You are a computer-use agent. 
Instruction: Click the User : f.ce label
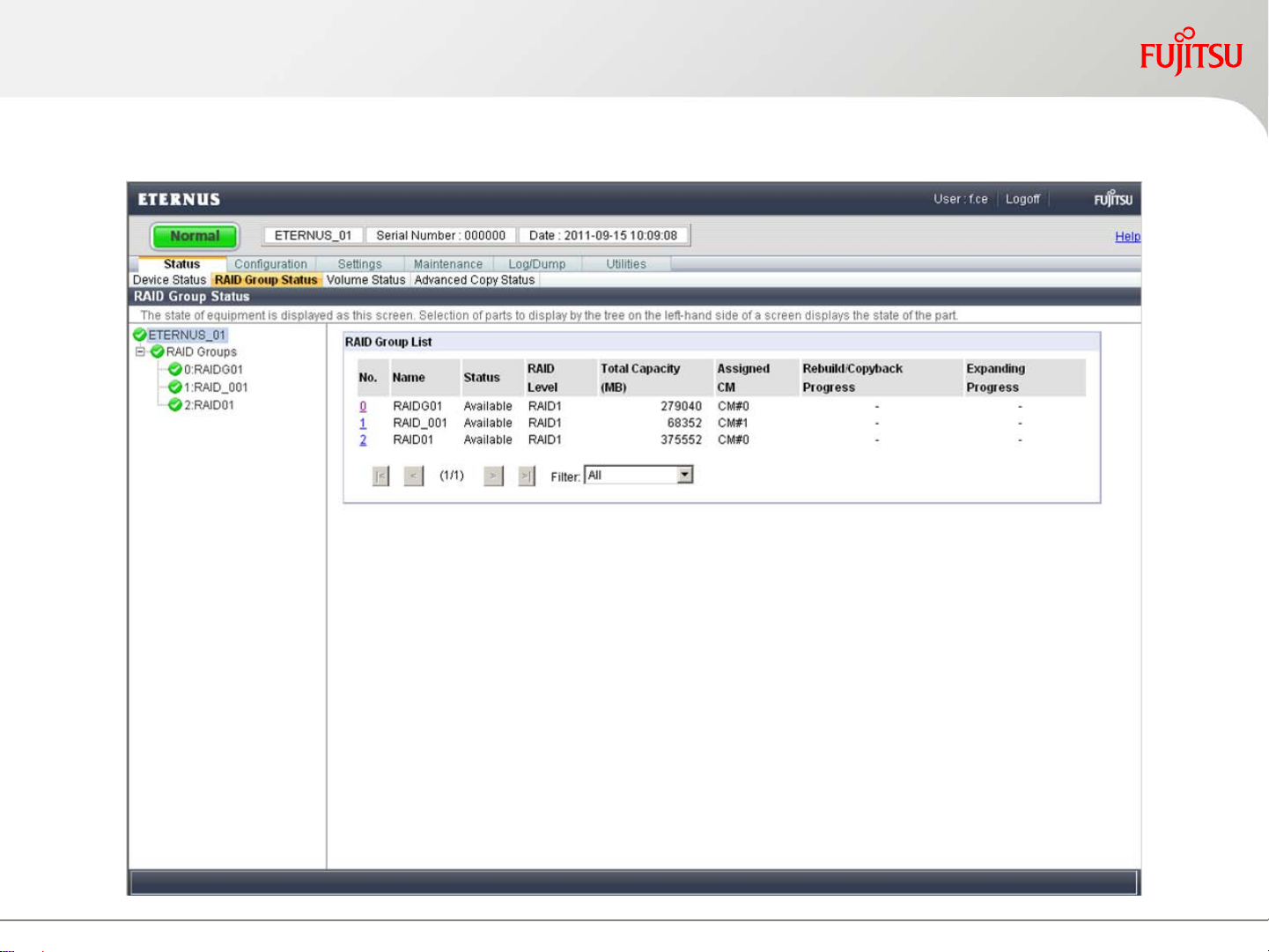(x=961, y=199)
